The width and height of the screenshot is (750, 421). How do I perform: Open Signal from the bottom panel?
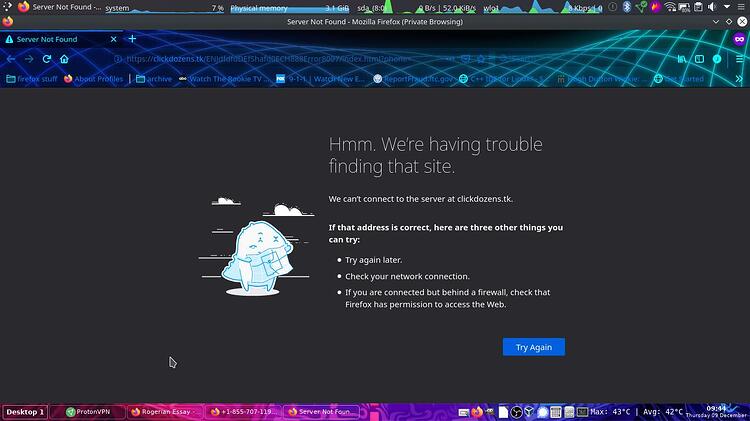(543, 412)
